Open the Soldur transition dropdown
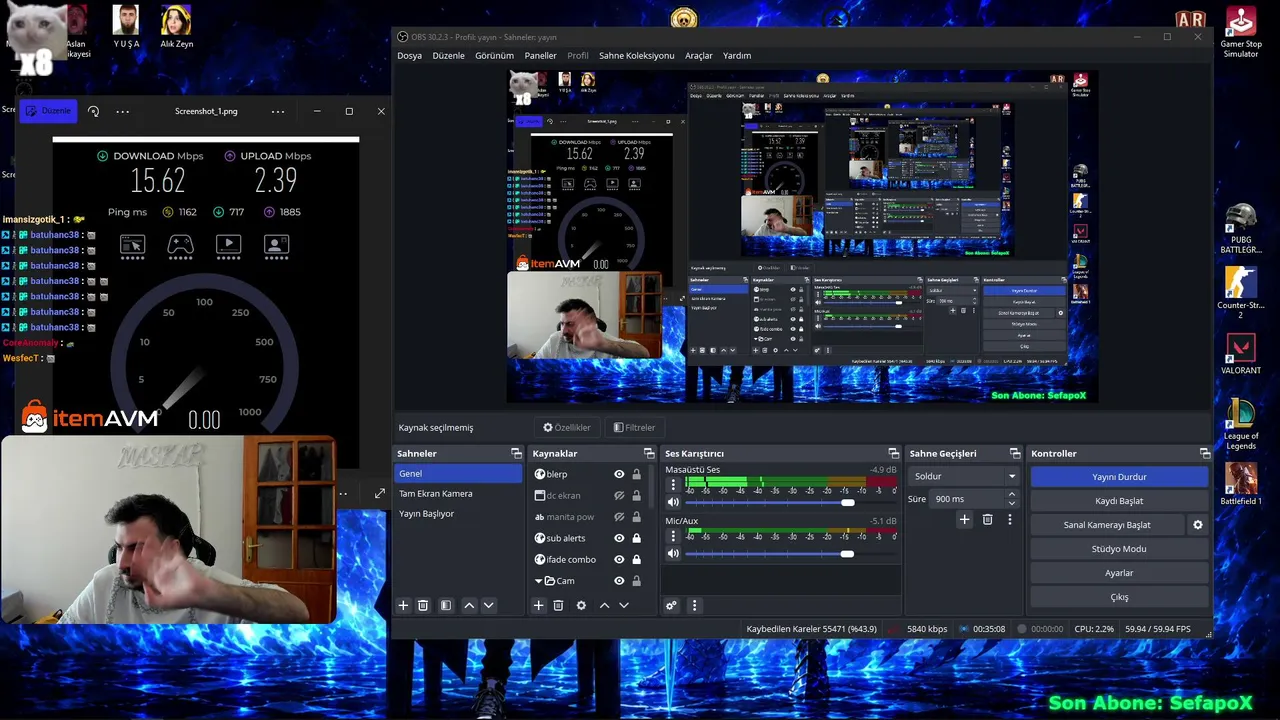The width and height of the screenshot is (1280, 720). (964, 476)
